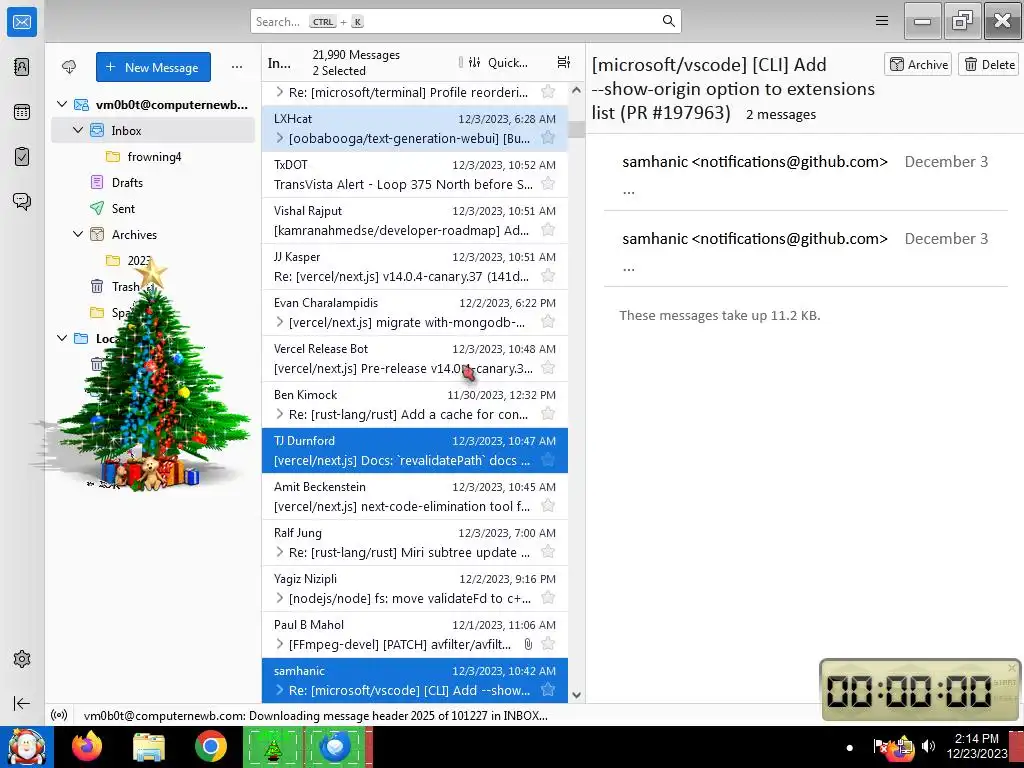Close the digital timer widget
Screen dimensions: 1024x768
(x=1012, y=667)
